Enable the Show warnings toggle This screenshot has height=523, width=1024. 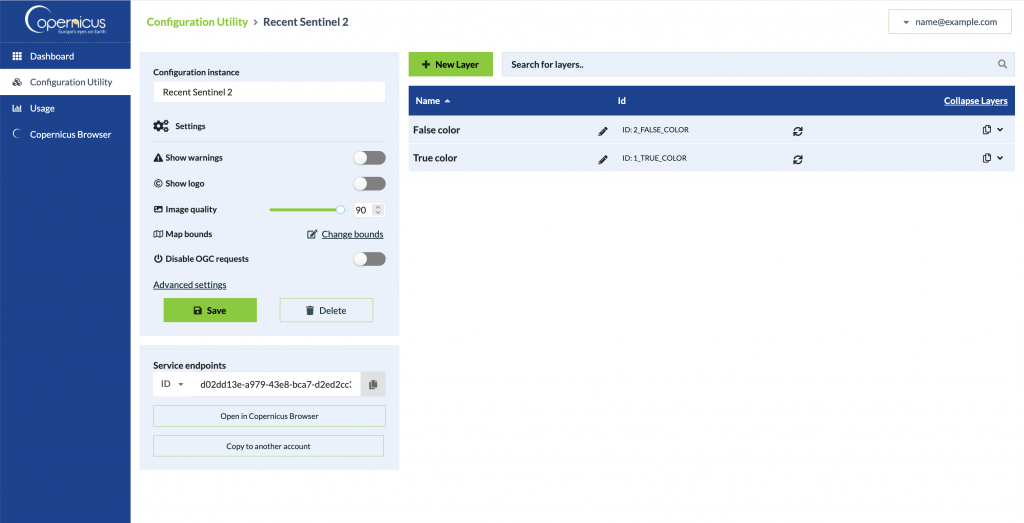[x=369, y=158]
